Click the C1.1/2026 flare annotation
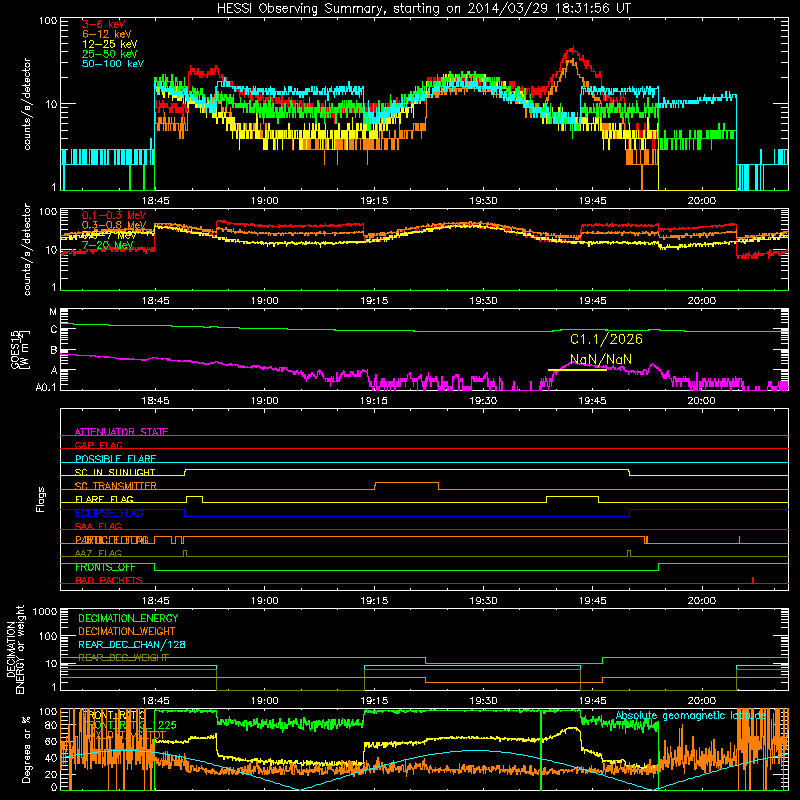This screenshot has width=800, height=800. coord(606,339)
